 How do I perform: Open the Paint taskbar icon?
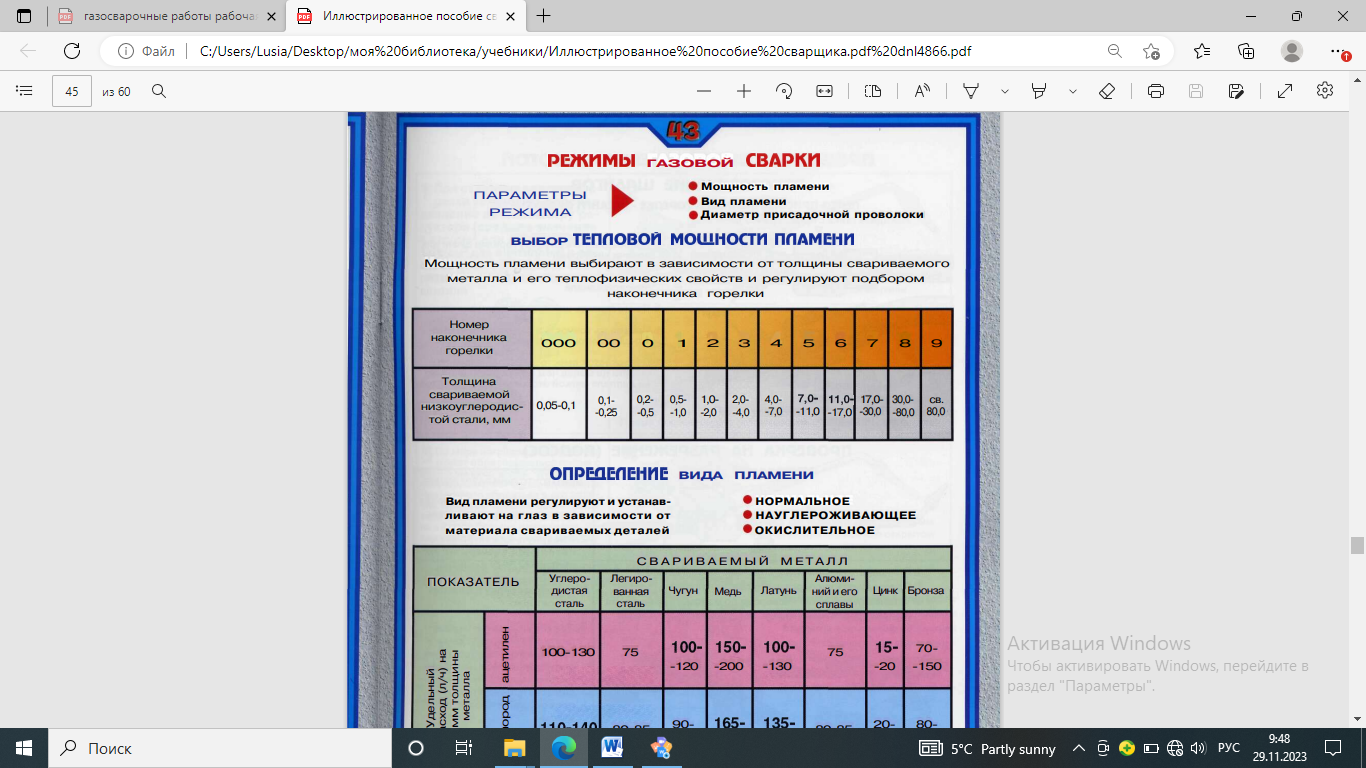click(x=661, y=748)
